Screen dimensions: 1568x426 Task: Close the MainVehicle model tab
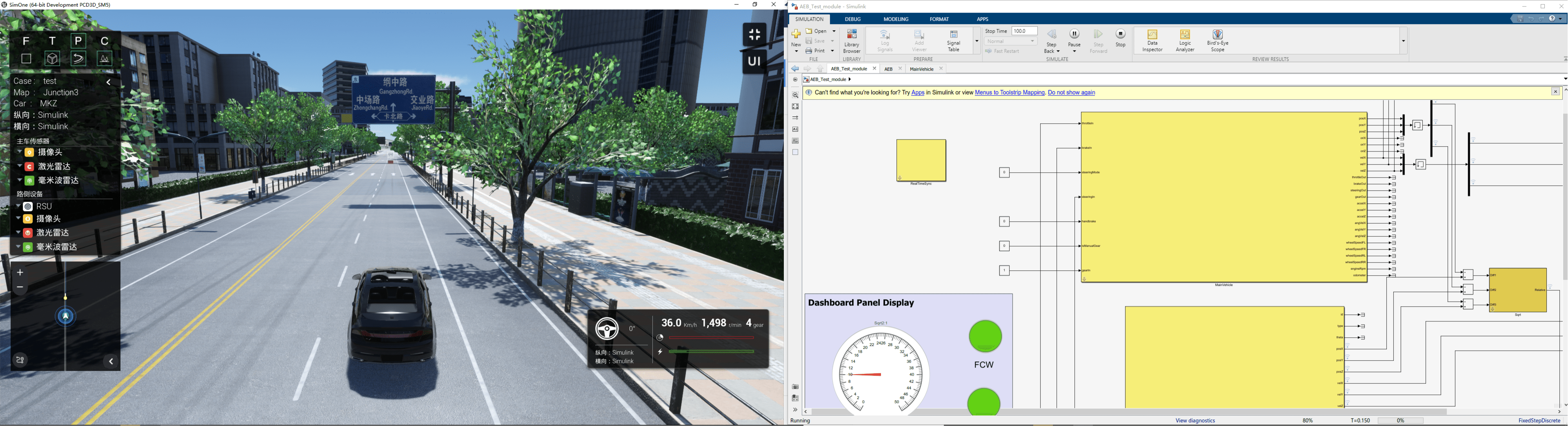[941, 69]
